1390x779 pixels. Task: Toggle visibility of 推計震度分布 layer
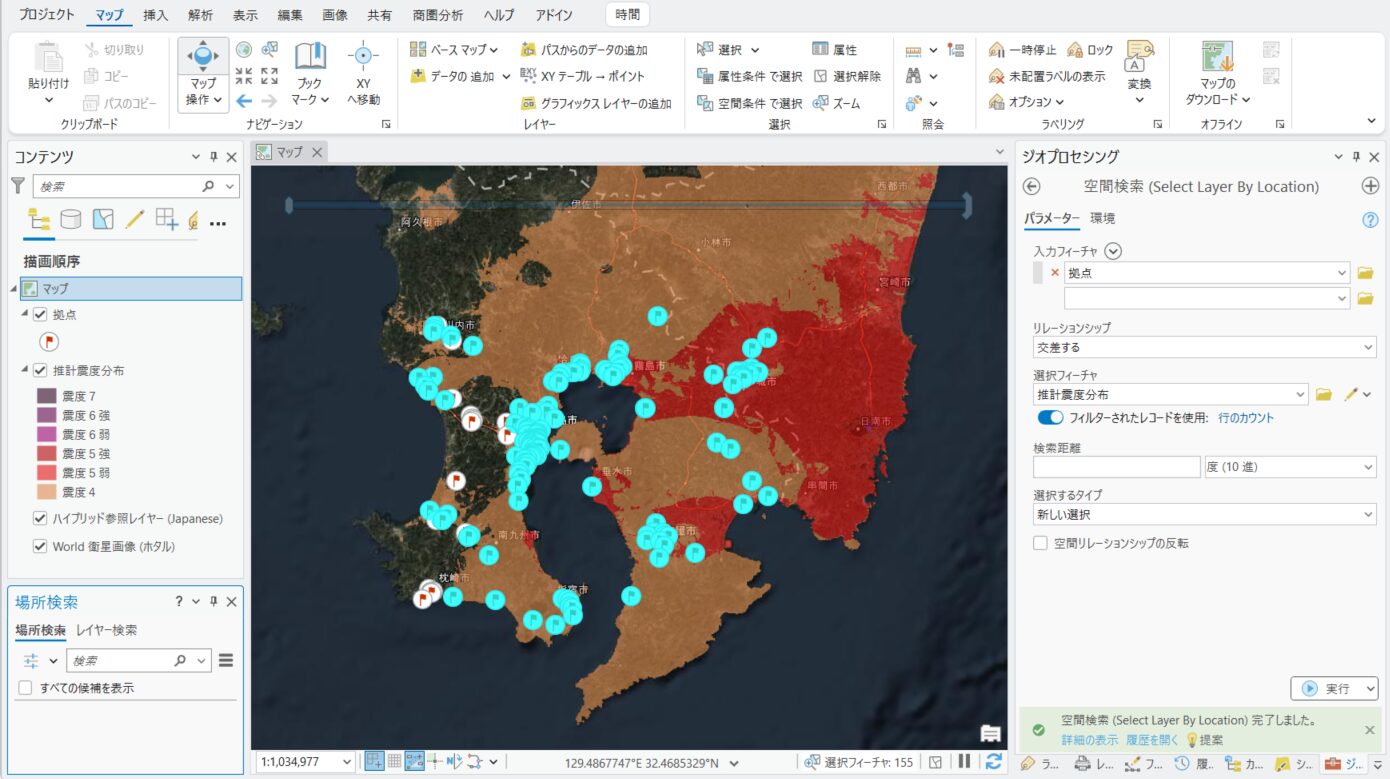(x=40, y=370)
